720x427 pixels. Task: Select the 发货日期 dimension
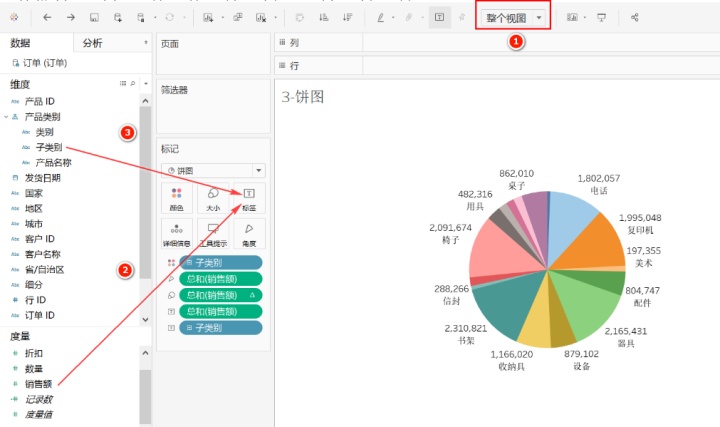[x=43, y=178]
